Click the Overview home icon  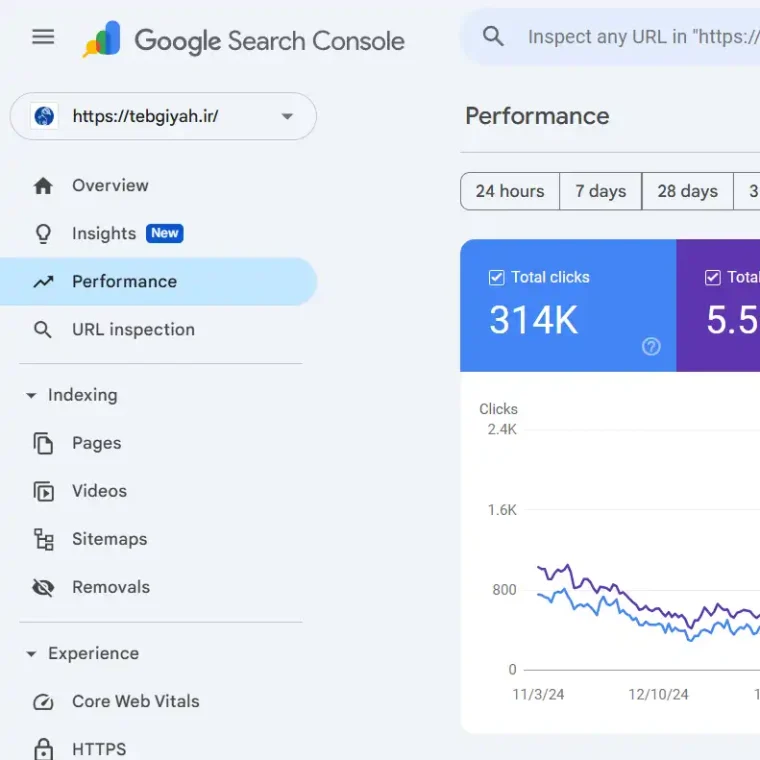(x=43, y=186)
